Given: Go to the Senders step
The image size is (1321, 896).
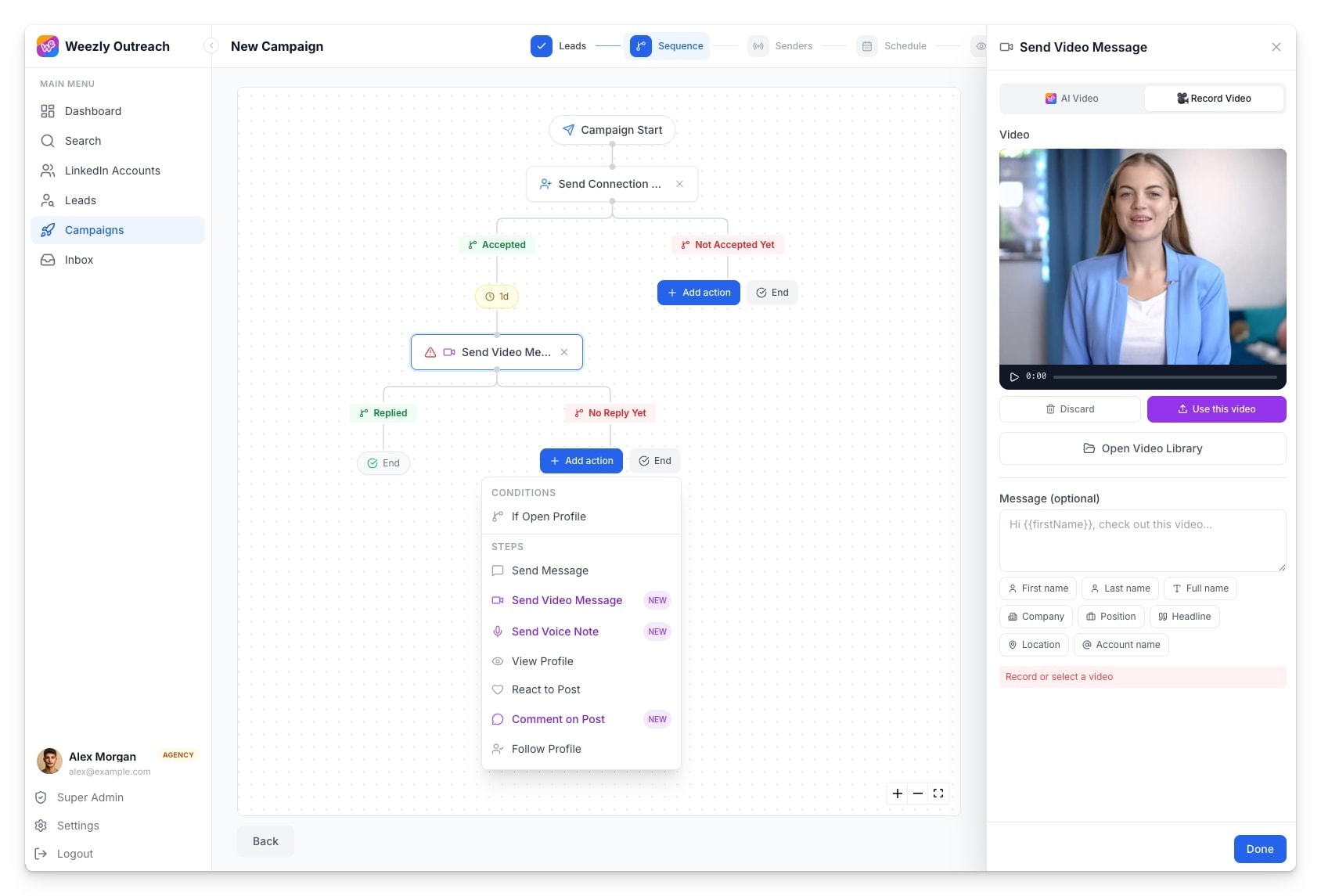Looking at the screenshot, I should click(780, 46).
